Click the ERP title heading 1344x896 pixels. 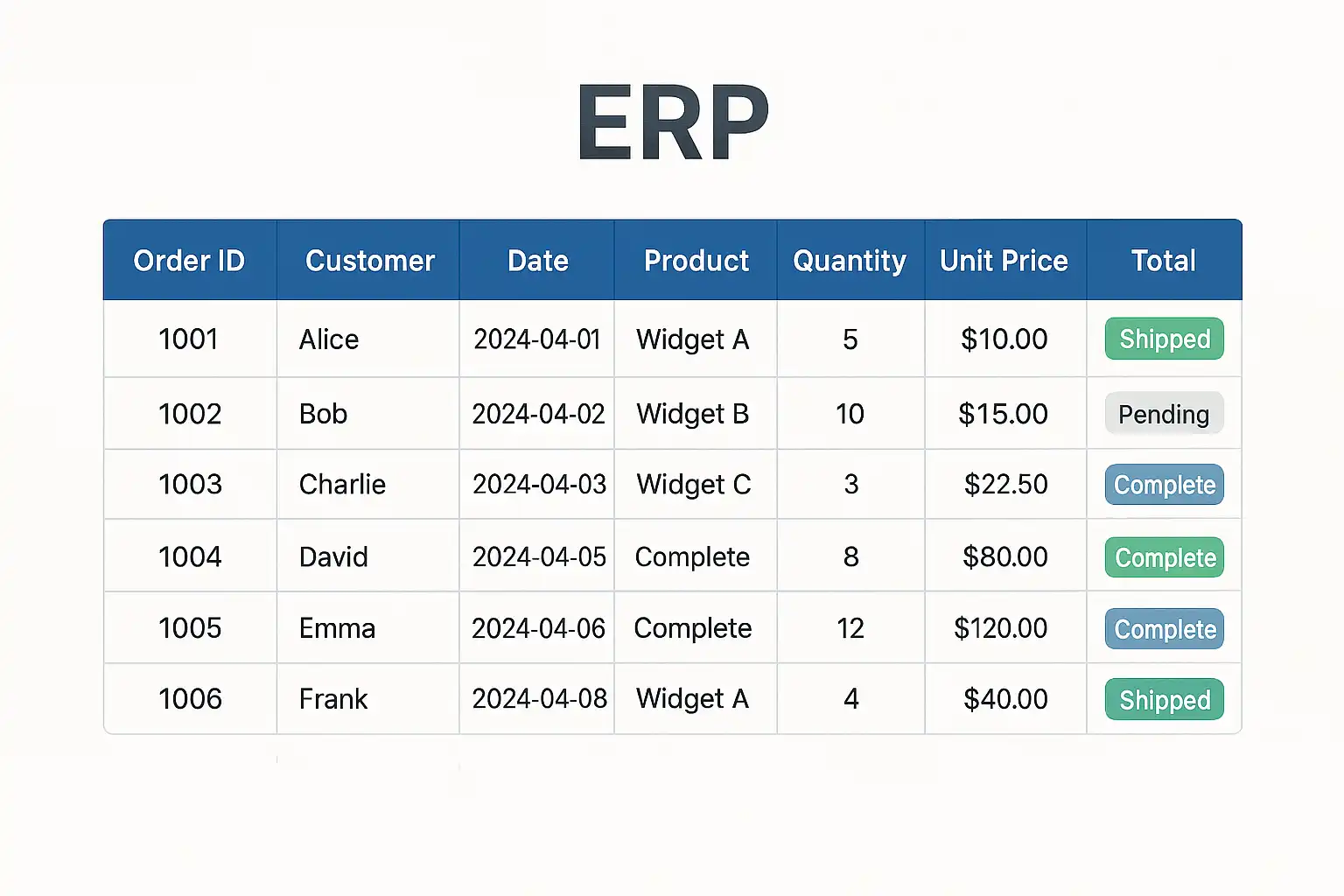tap(672, 122)
